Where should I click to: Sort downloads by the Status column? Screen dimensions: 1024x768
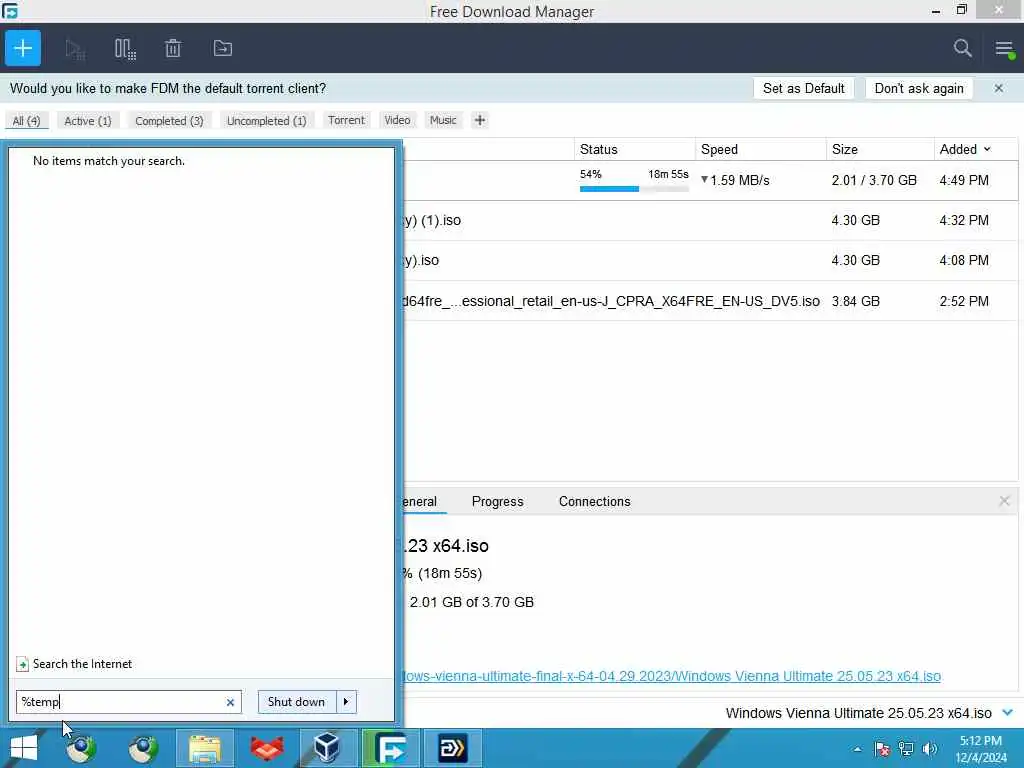(634, 150)
